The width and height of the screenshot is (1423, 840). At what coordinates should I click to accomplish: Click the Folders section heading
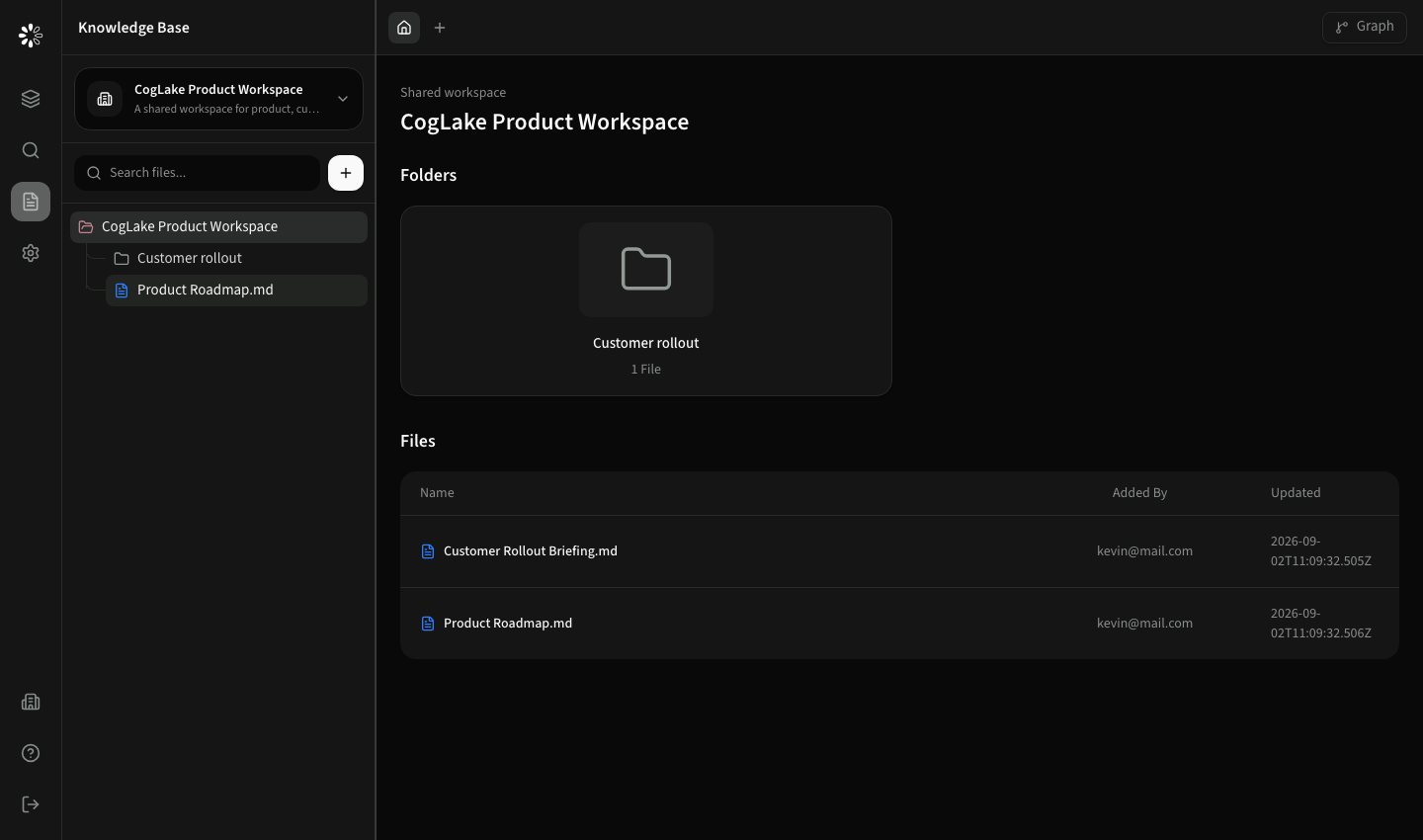[428, 175]
